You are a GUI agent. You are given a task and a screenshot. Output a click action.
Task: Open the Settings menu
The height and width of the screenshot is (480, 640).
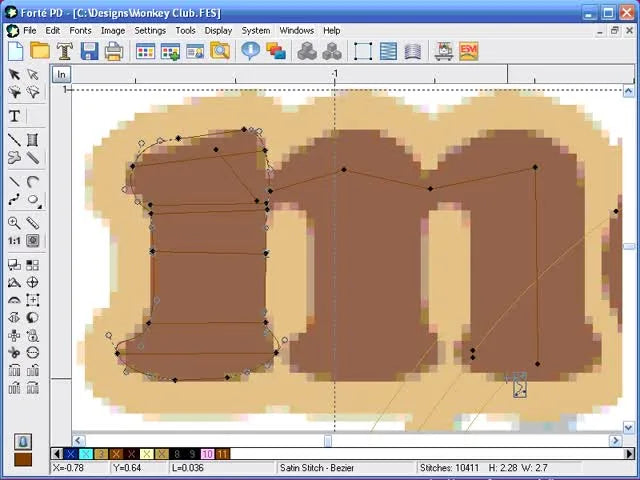(150, 31)
